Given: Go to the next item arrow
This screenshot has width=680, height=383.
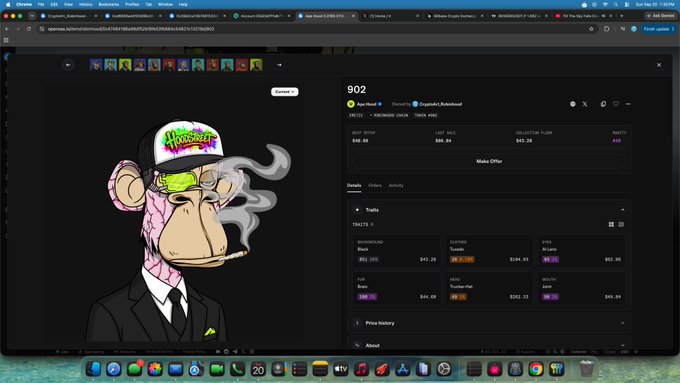Looking at the screenshot, I should (x=279, y=65).
